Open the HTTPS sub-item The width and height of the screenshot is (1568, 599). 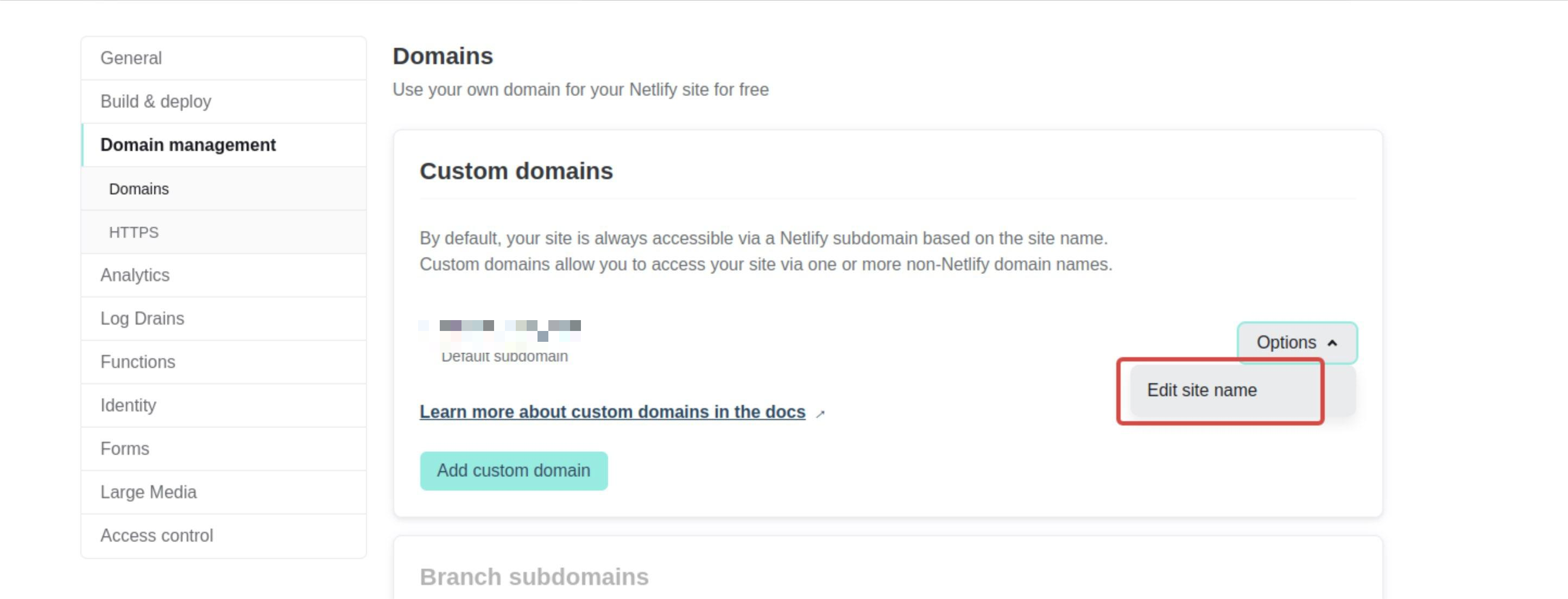pos(134,232)
